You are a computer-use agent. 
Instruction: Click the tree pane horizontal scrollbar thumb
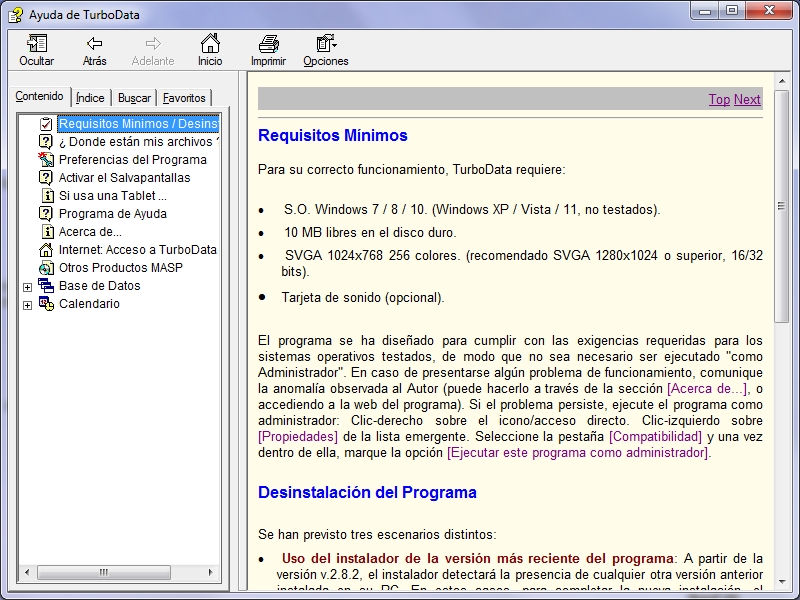click(104, 572)
